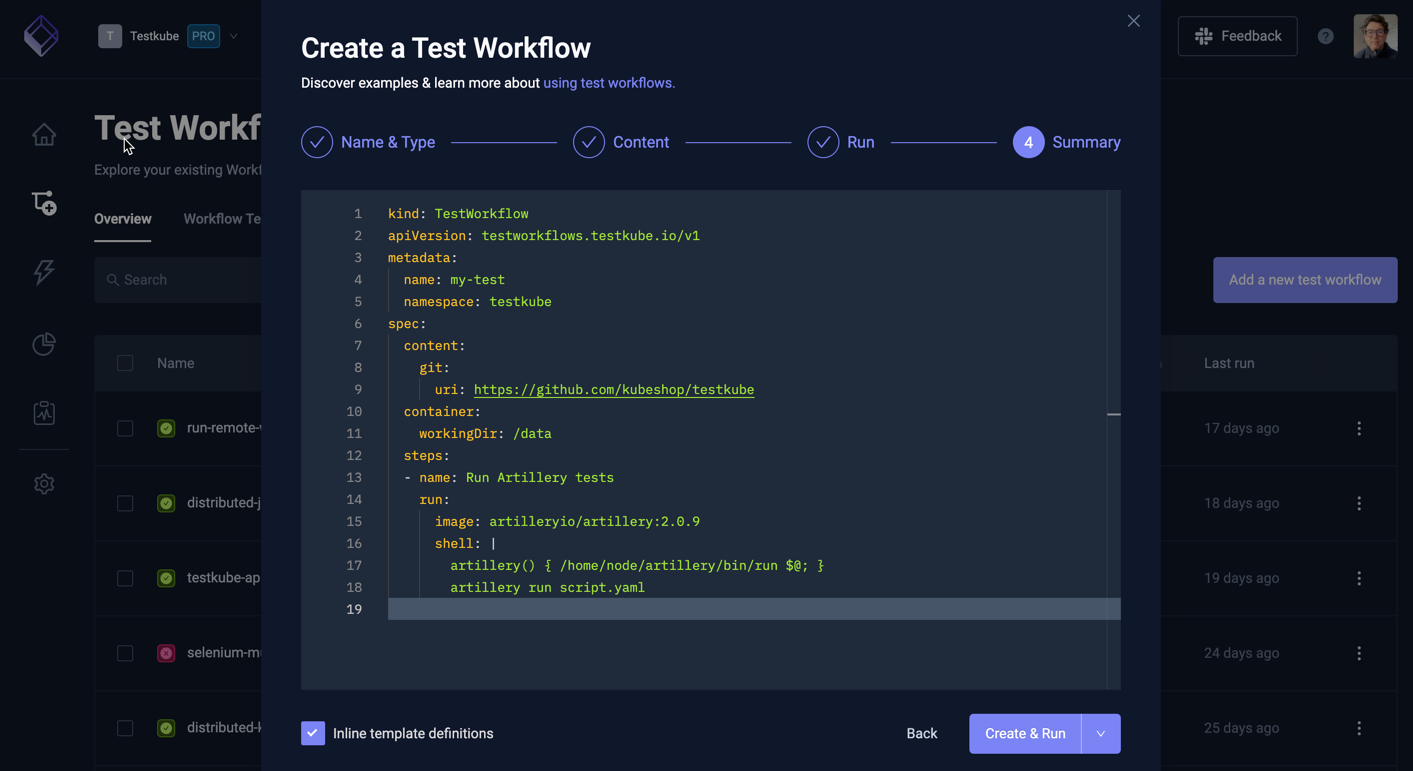Click the Slack icon in the Feedback button
Viewport: 1413px width, 771px height.
(1204, 36)
